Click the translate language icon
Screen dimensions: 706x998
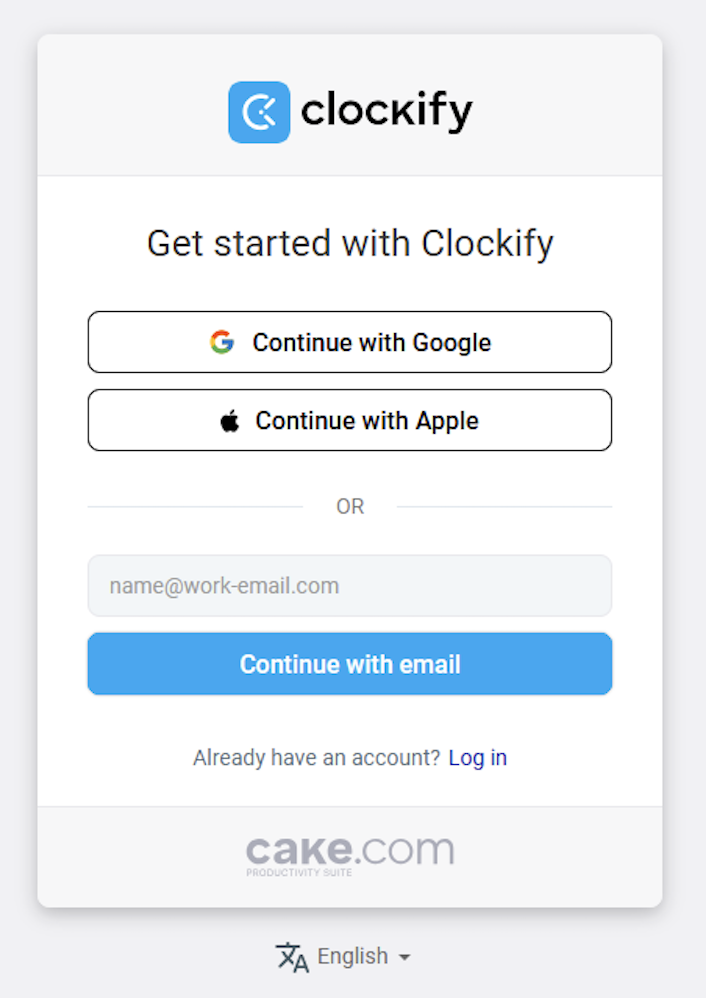(292, 957)
